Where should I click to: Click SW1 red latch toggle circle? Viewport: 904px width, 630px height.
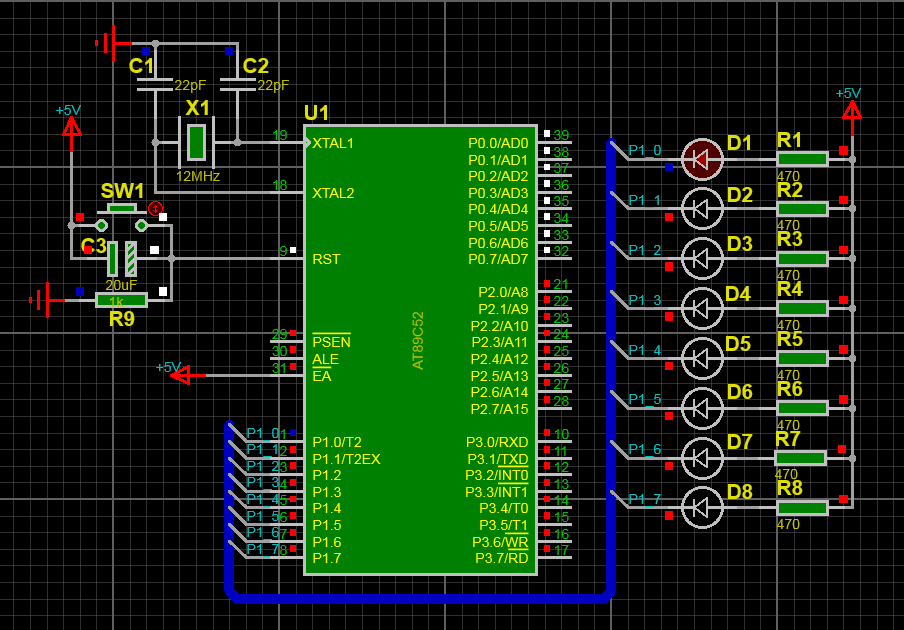pos(155,208)
